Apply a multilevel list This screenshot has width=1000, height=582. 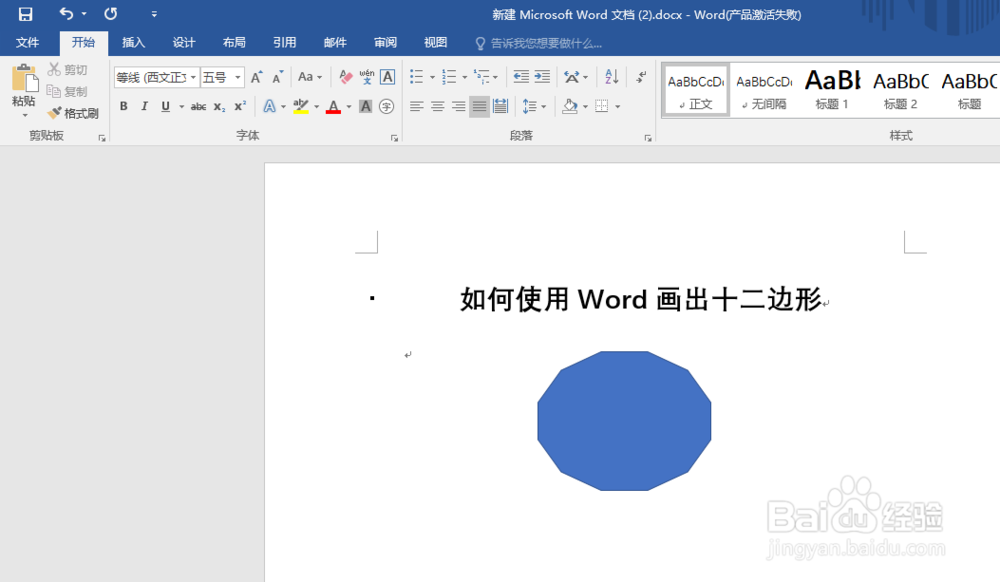click(x=482, y=77)
